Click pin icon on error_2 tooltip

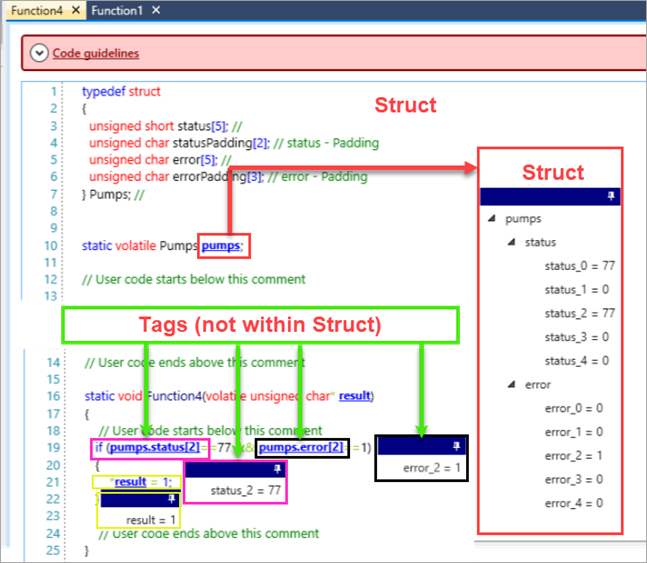[x=455, y=447]
